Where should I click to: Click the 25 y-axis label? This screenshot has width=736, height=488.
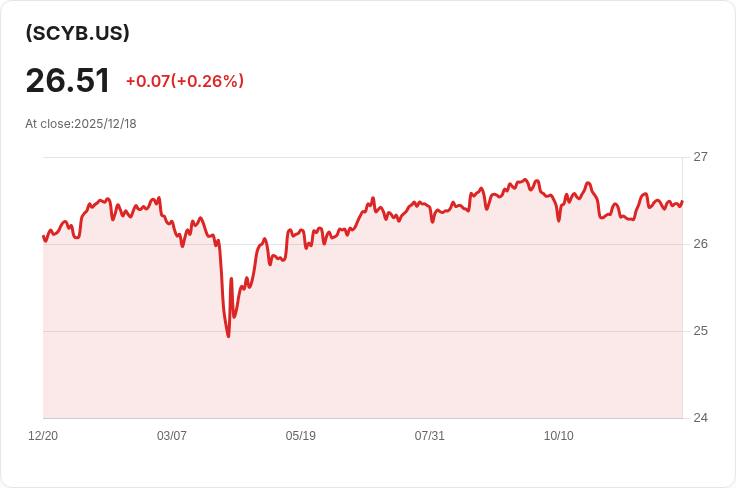(x=700, y=331)
